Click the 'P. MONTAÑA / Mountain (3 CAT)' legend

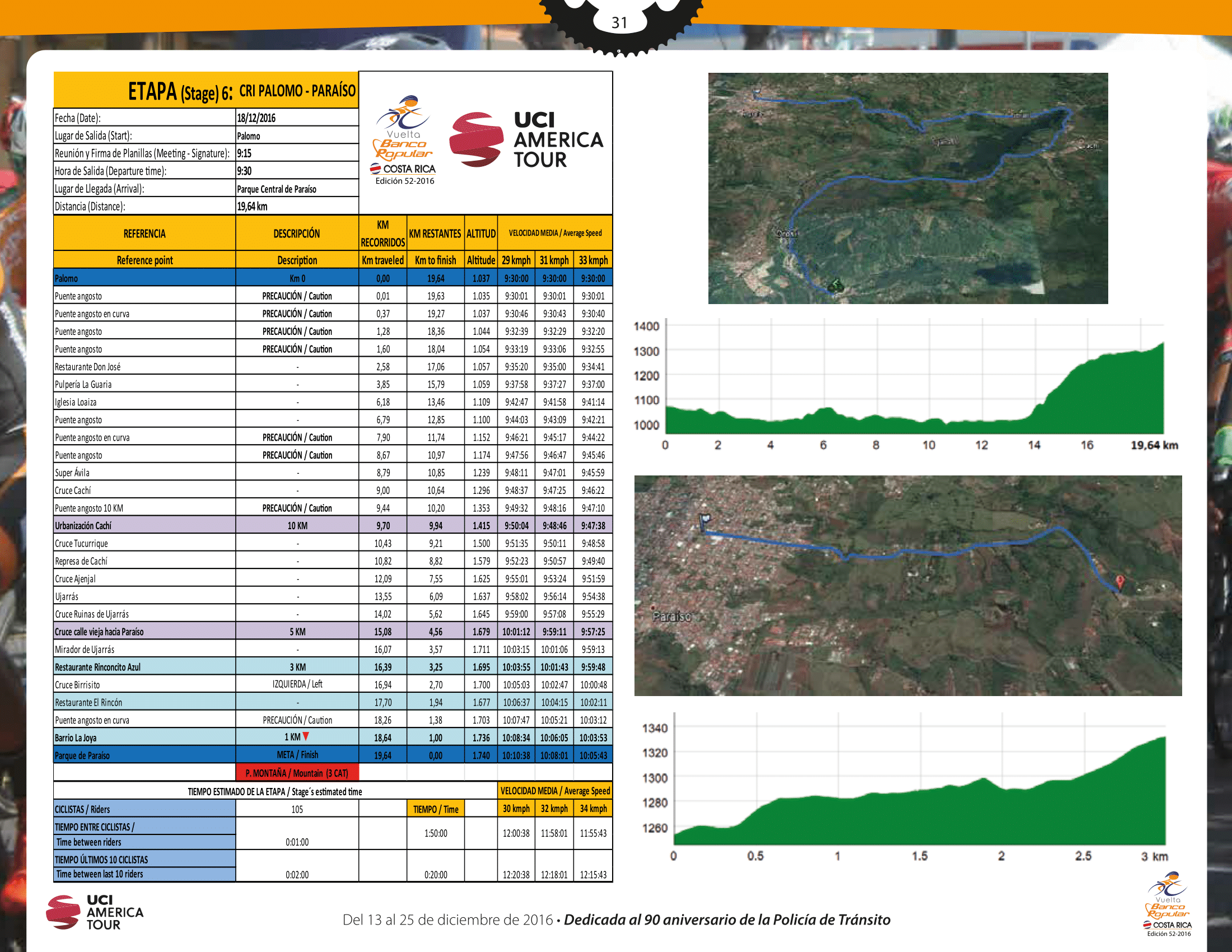(x=297, y=773)
